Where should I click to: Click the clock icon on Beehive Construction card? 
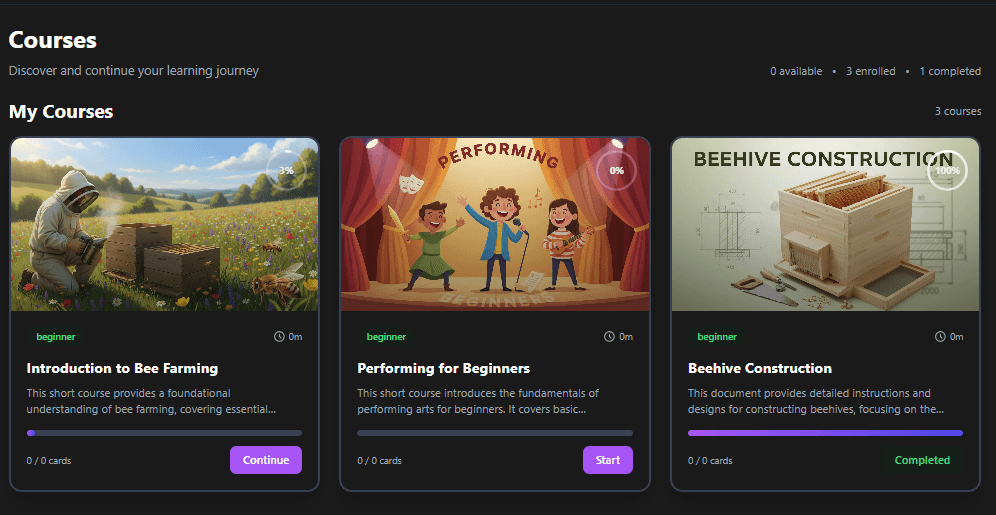(x=940, y=337)
